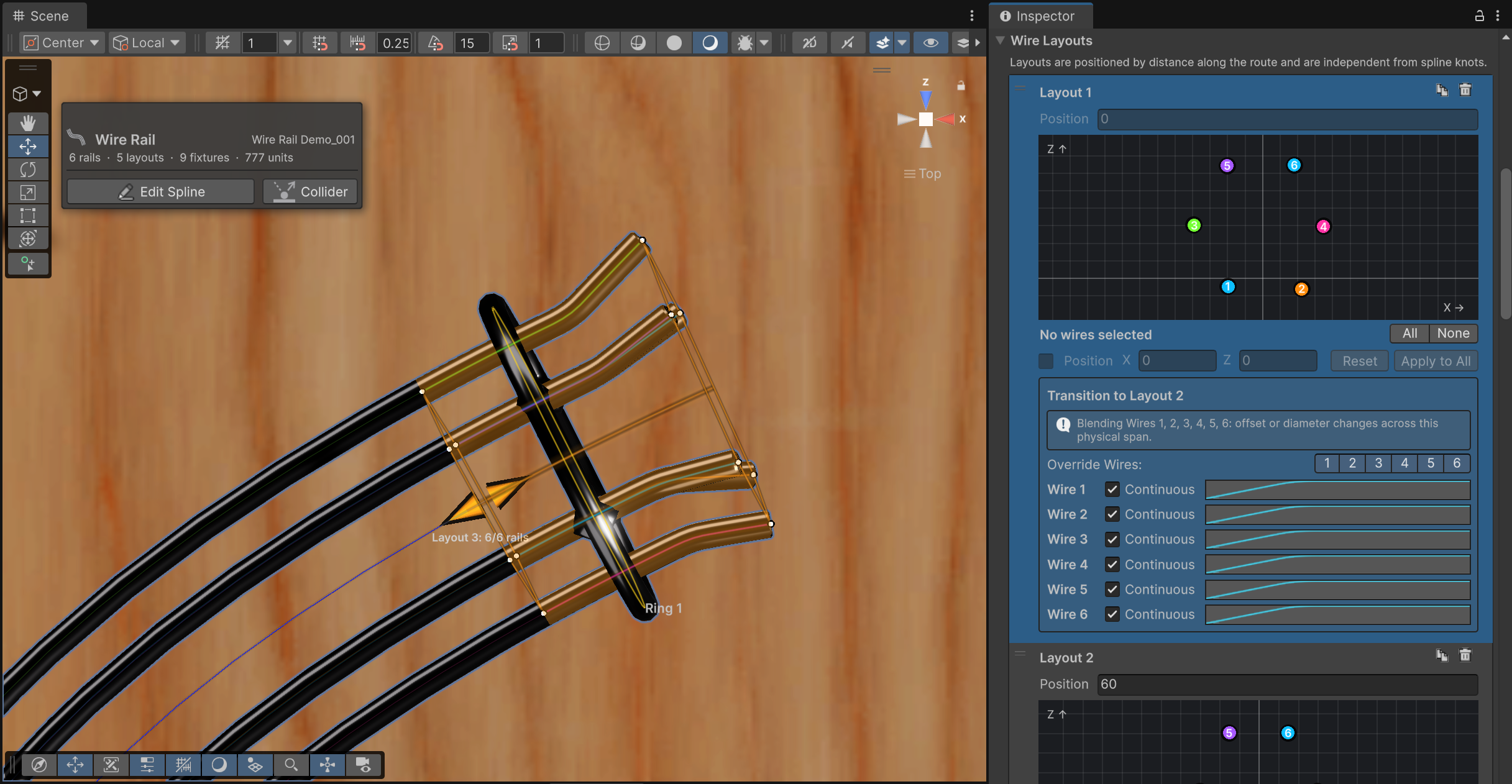Uncheck Continuous for Wire 3
Image resolution: width=1512 pixels, height=784 pixels.
point(1112,539)
